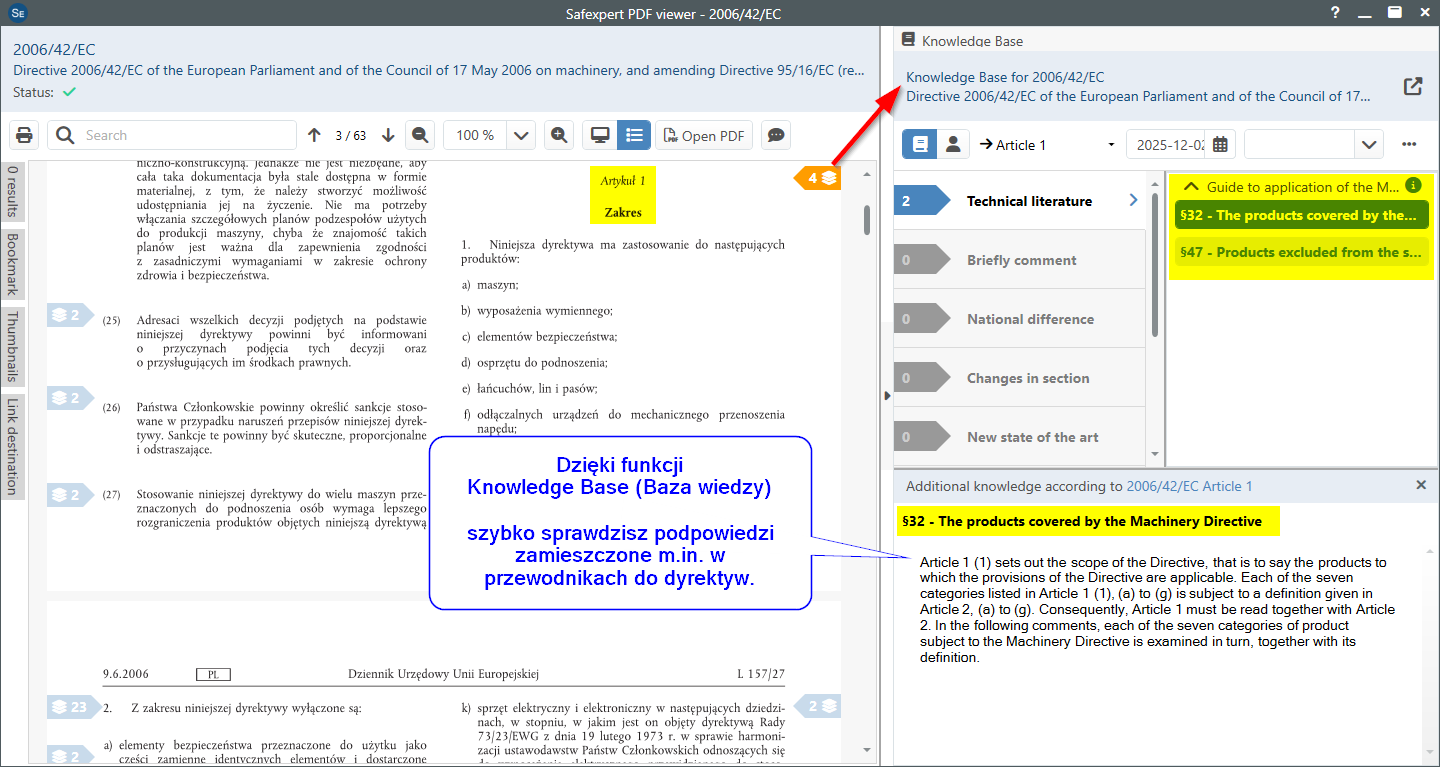Viewport: 1440px width, 767px height.
Task: Zoom out using the minus magnifier
Action: pos(420,135)
